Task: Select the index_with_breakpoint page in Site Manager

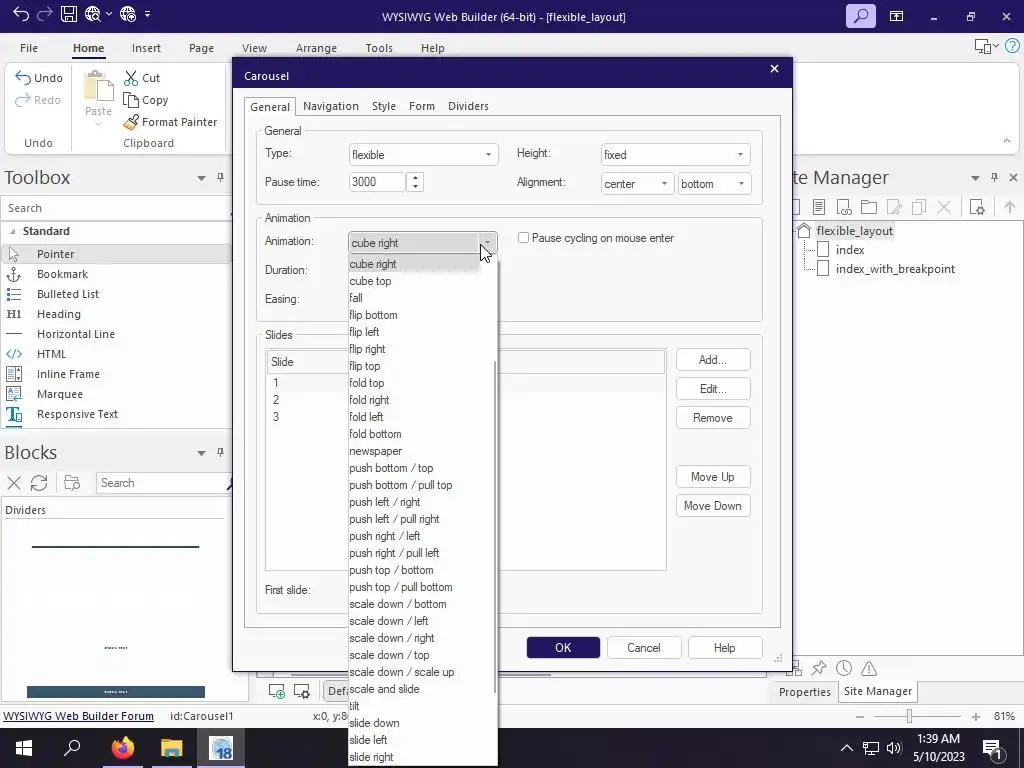Action: 895,269
